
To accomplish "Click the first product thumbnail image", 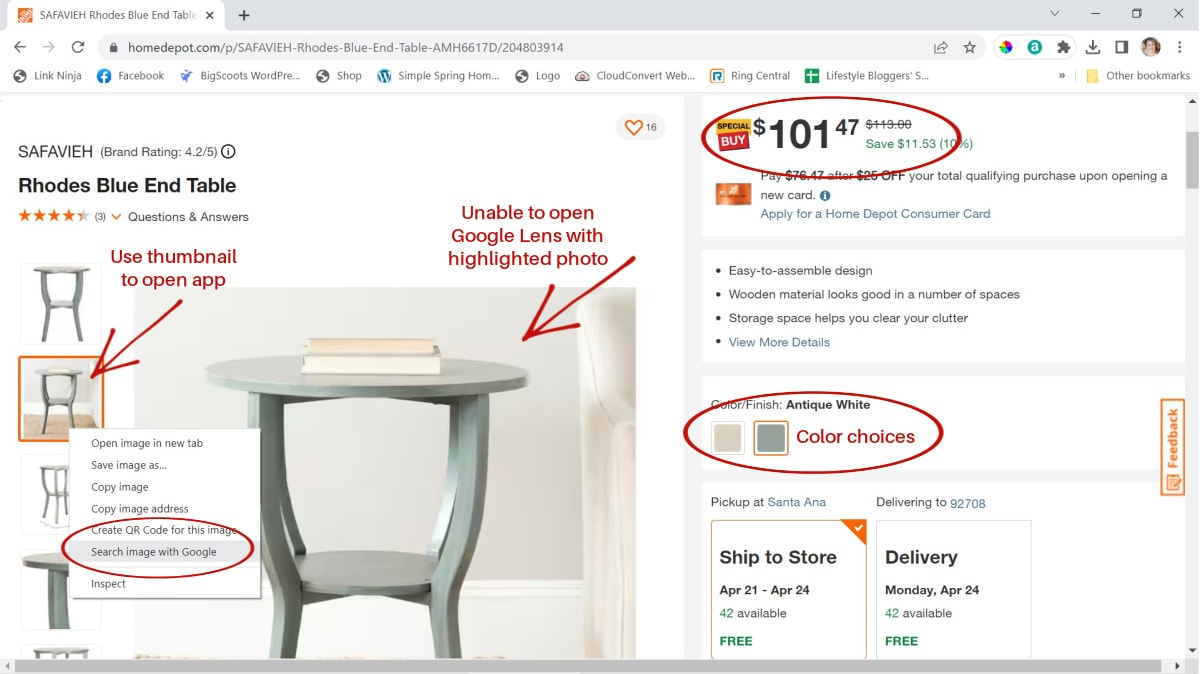I will tap(61, 304).
